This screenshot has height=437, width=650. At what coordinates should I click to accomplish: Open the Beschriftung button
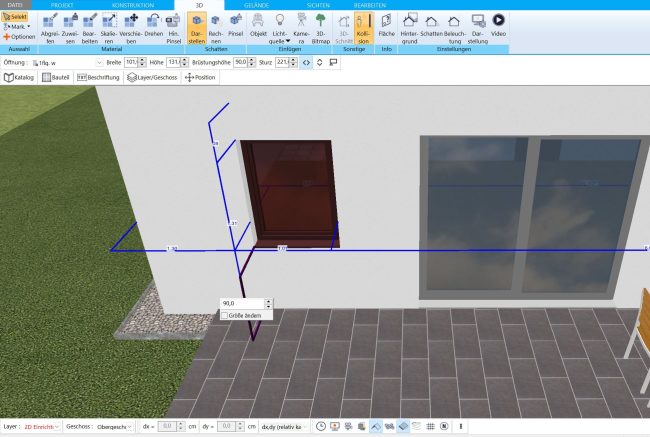99,78
